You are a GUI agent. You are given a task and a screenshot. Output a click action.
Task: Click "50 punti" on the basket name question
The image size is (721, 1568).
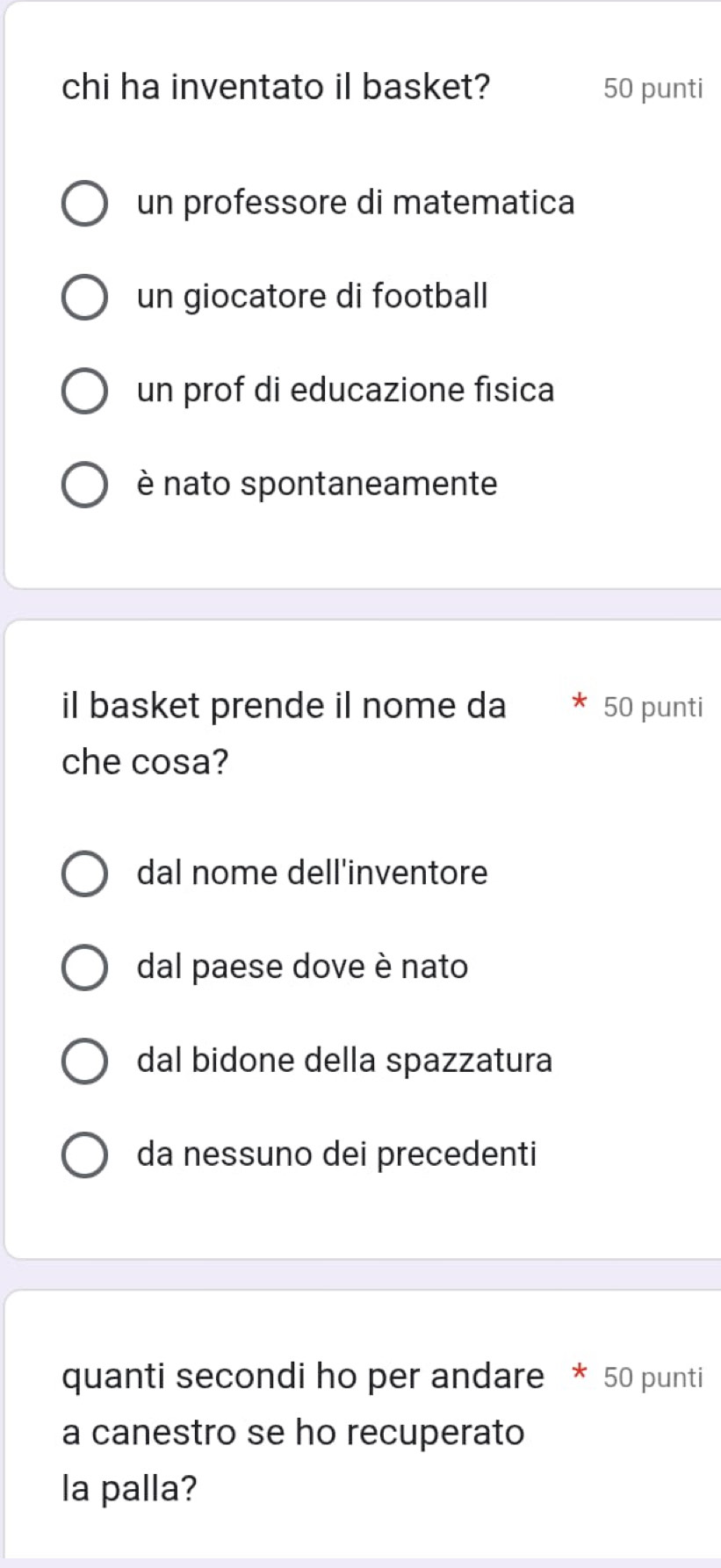tap(653, 708)
